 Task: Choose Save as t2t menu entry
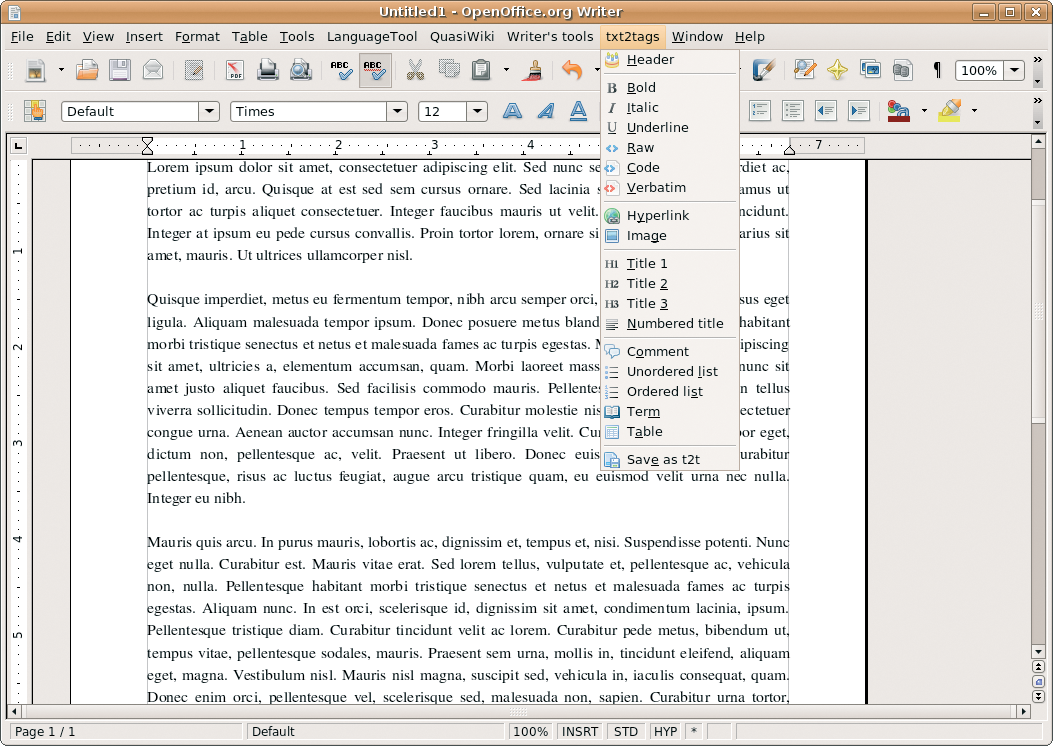670,460
